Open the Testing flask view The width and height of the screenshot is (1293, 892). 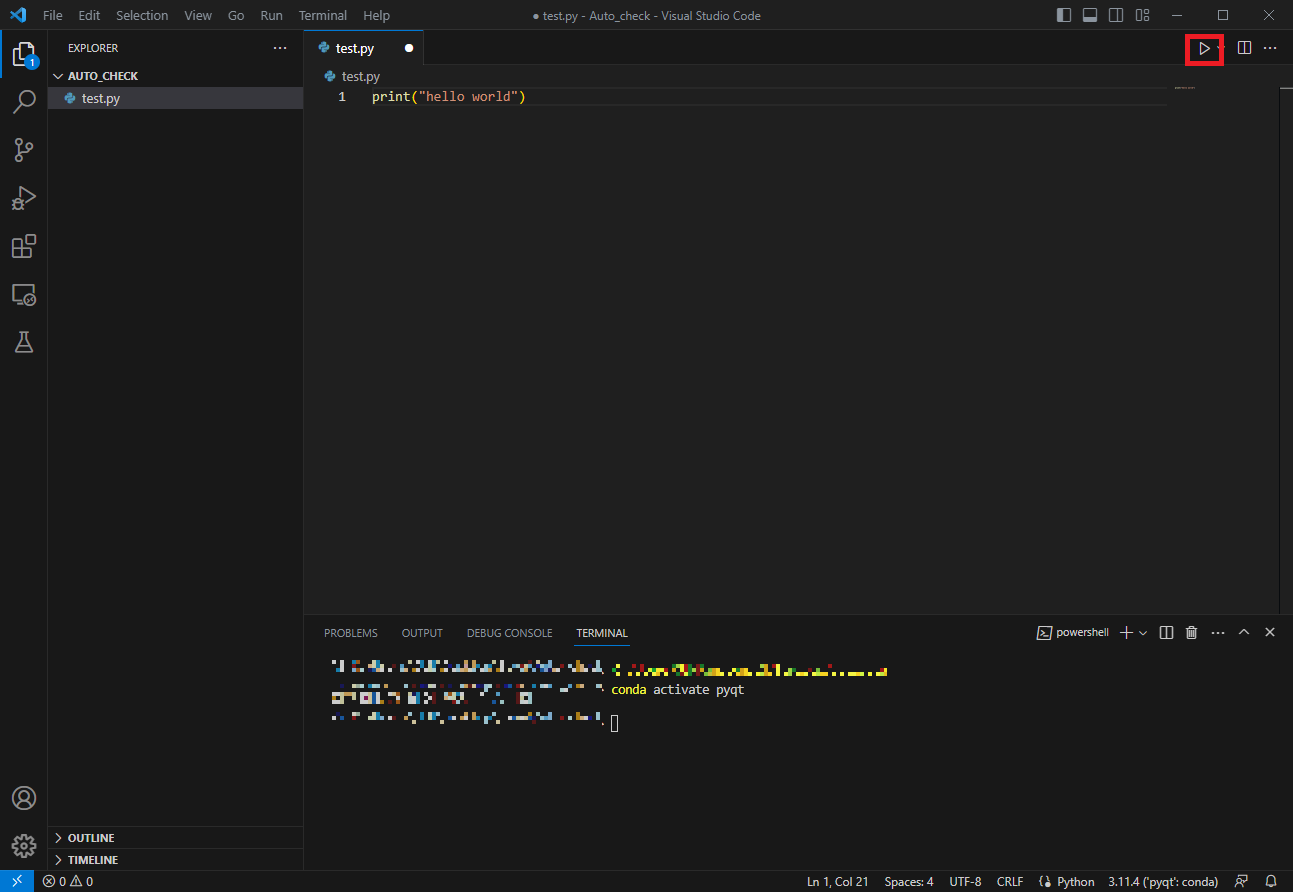(x=24, y=342)
